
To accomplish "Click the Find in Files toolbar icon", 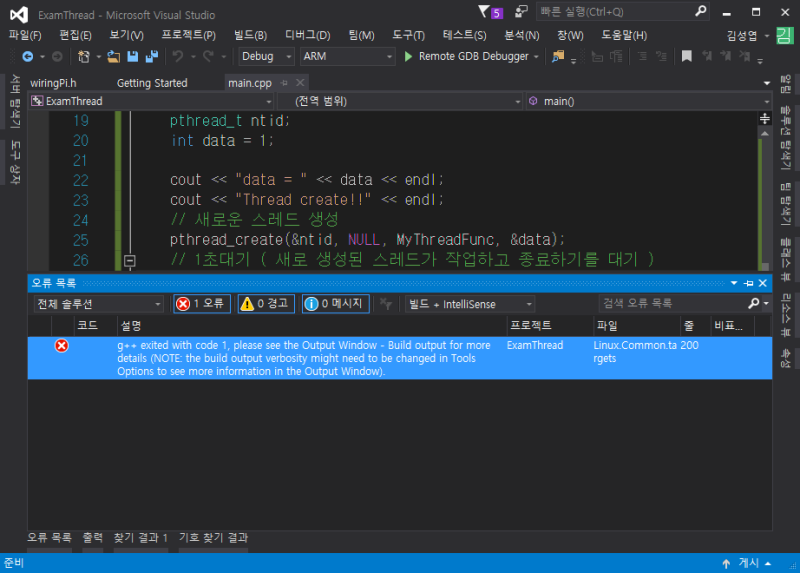I will click(558, 57).
